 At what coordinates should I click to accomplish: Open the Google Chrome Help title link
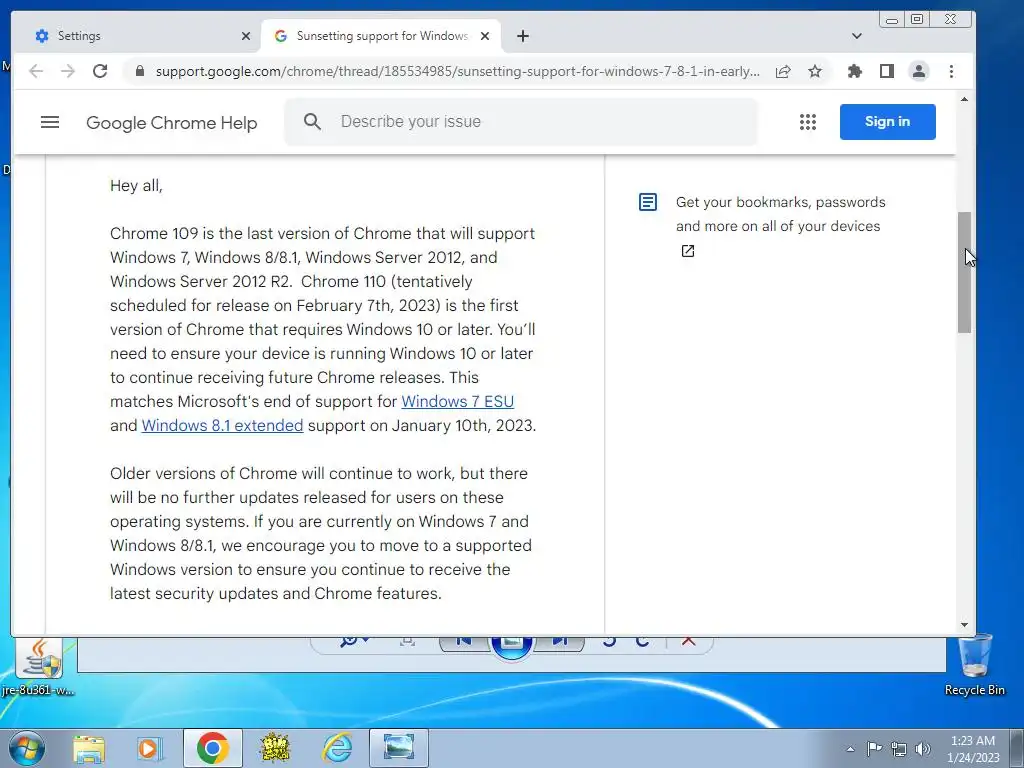(172, 123)
